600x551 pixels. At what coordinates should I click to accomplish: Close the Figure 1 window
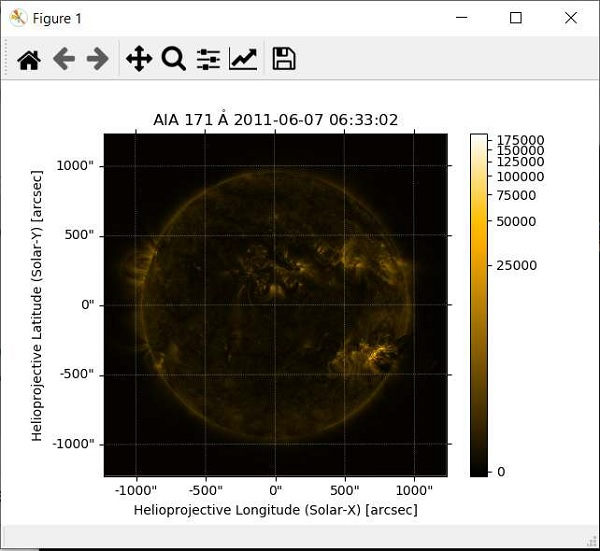point(570,18)
